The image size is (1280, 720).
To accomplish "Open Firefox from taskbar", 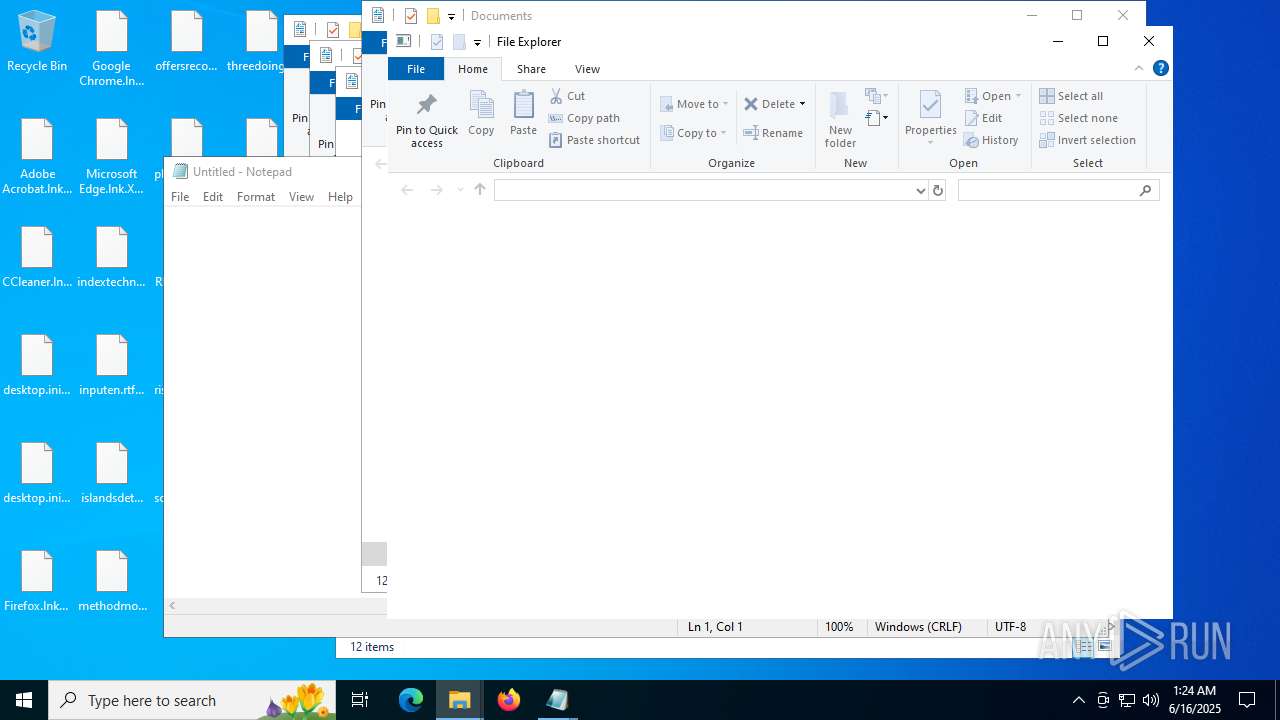I will coord(509,700).
